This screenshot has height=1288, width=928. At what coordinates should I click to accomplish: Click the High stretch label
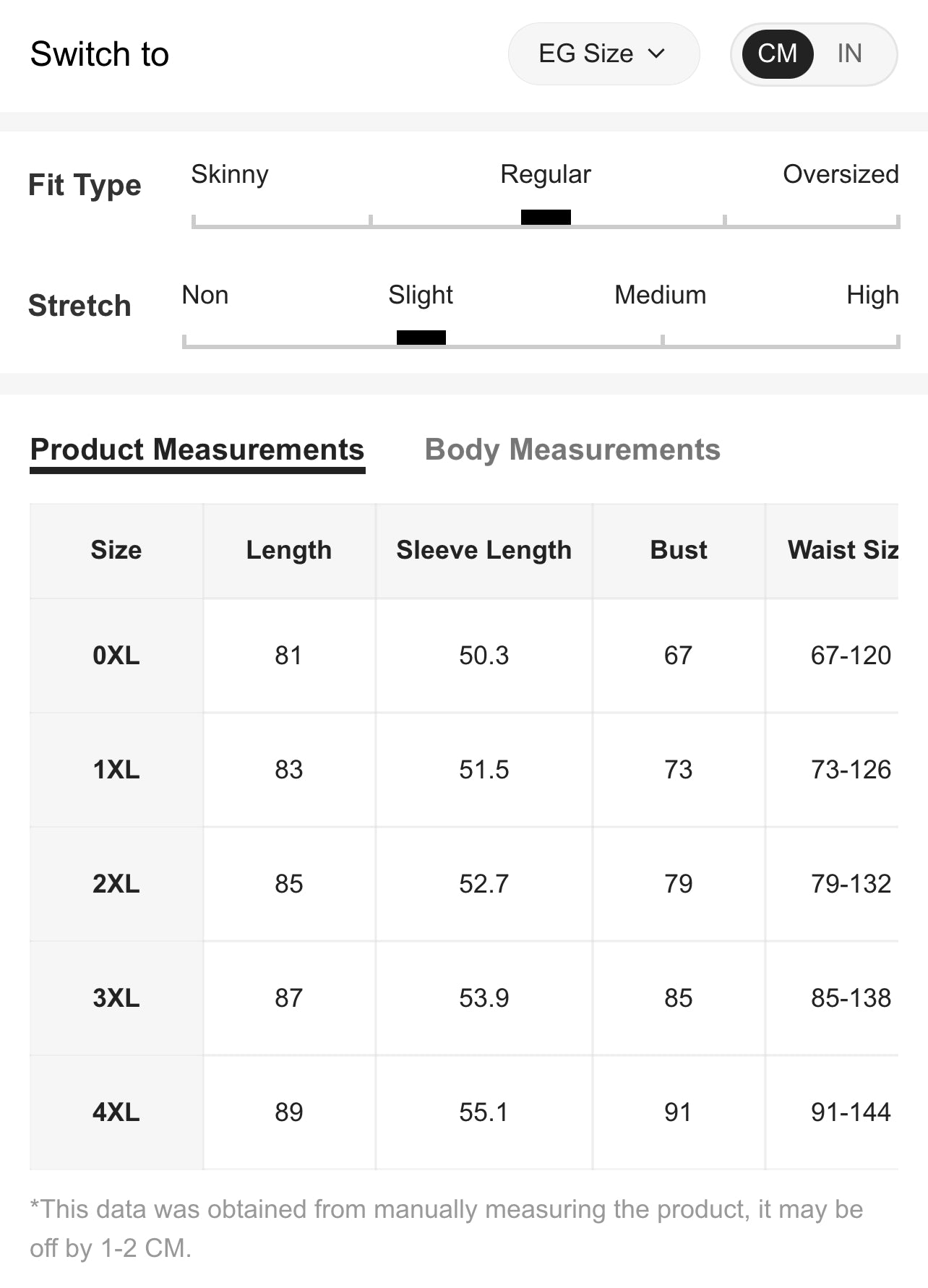[872, 295]
